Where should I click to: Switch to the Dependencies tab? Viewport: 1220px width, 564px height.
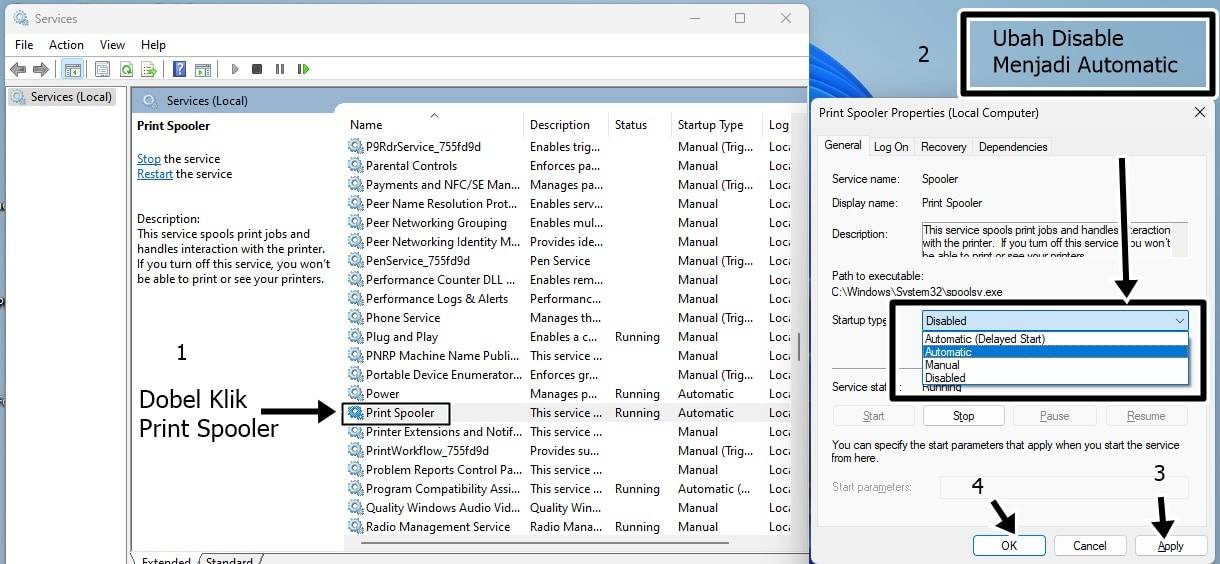1012,147
